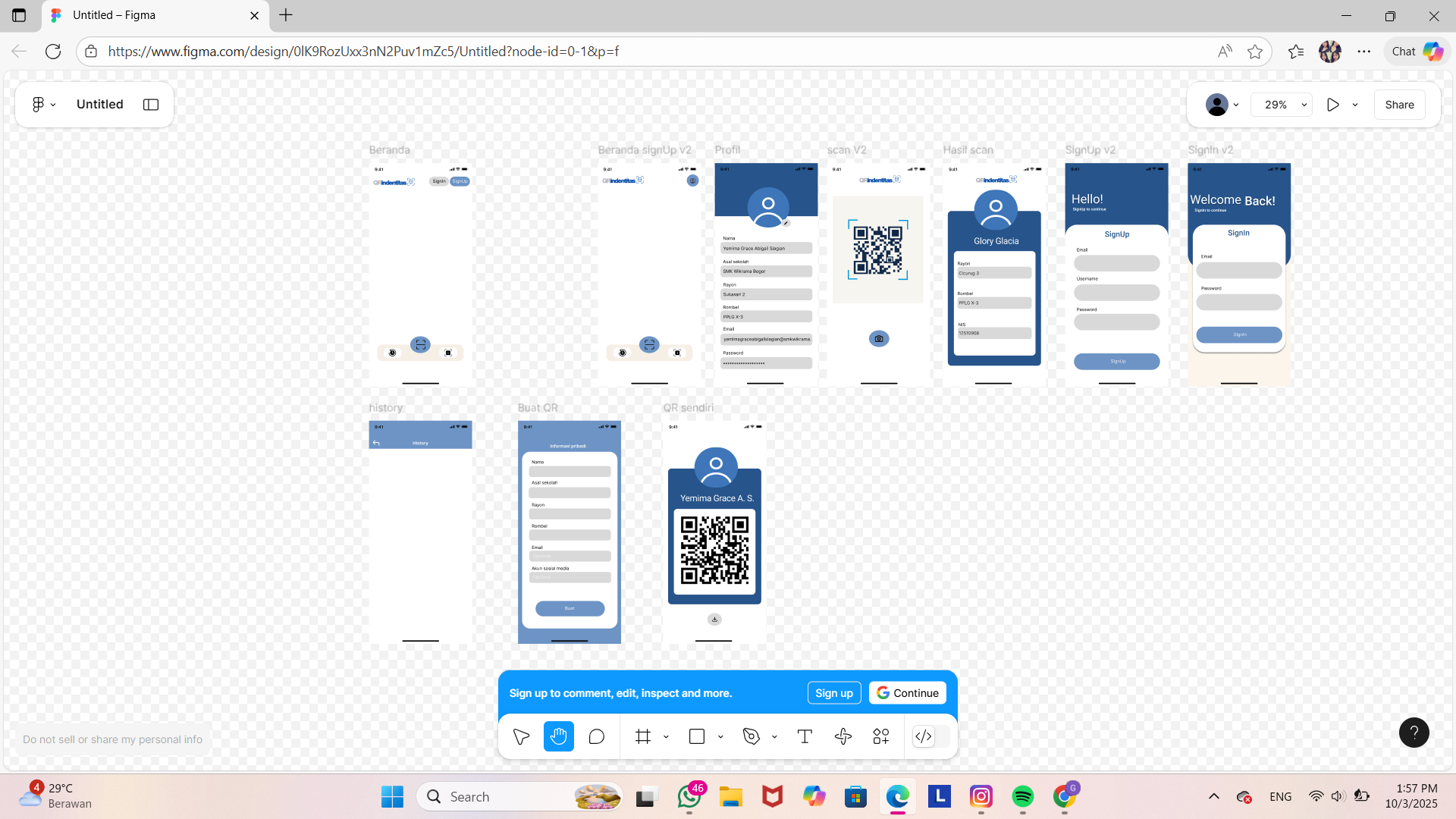This screenshot has height=819, width=1456.
Task: Expand the shape tools chevron
Action: click(x=720, y=737)
